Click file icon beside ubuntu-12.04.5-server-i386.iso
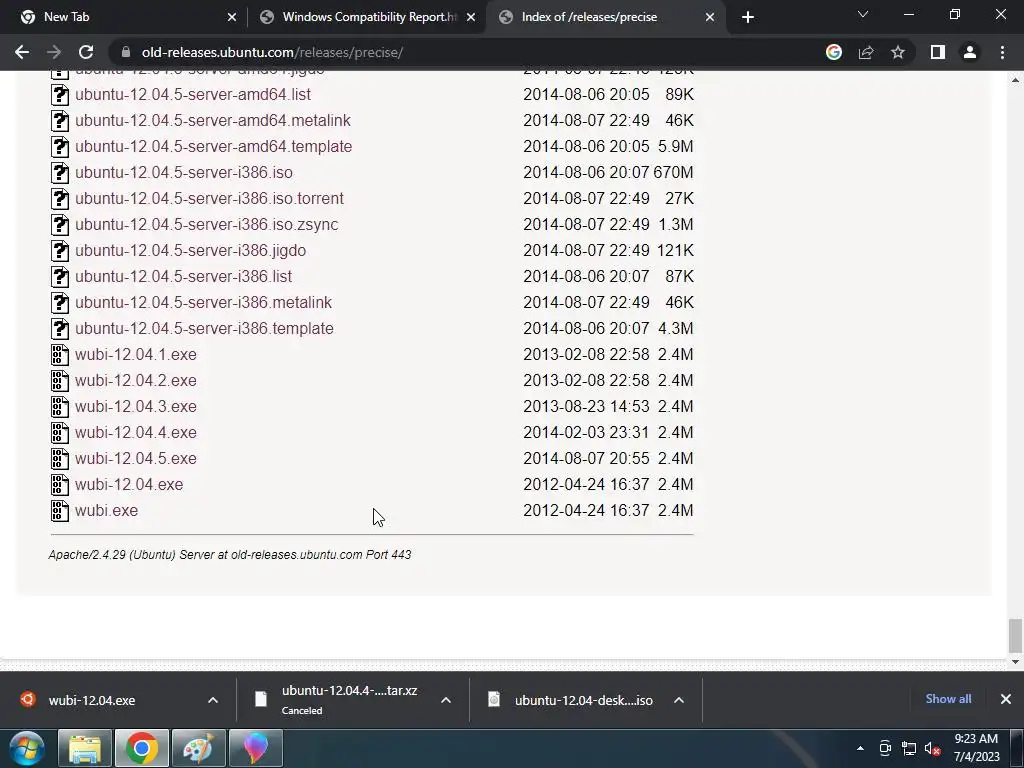Screen dimensions: 1024x768 (x=59, y=172)
